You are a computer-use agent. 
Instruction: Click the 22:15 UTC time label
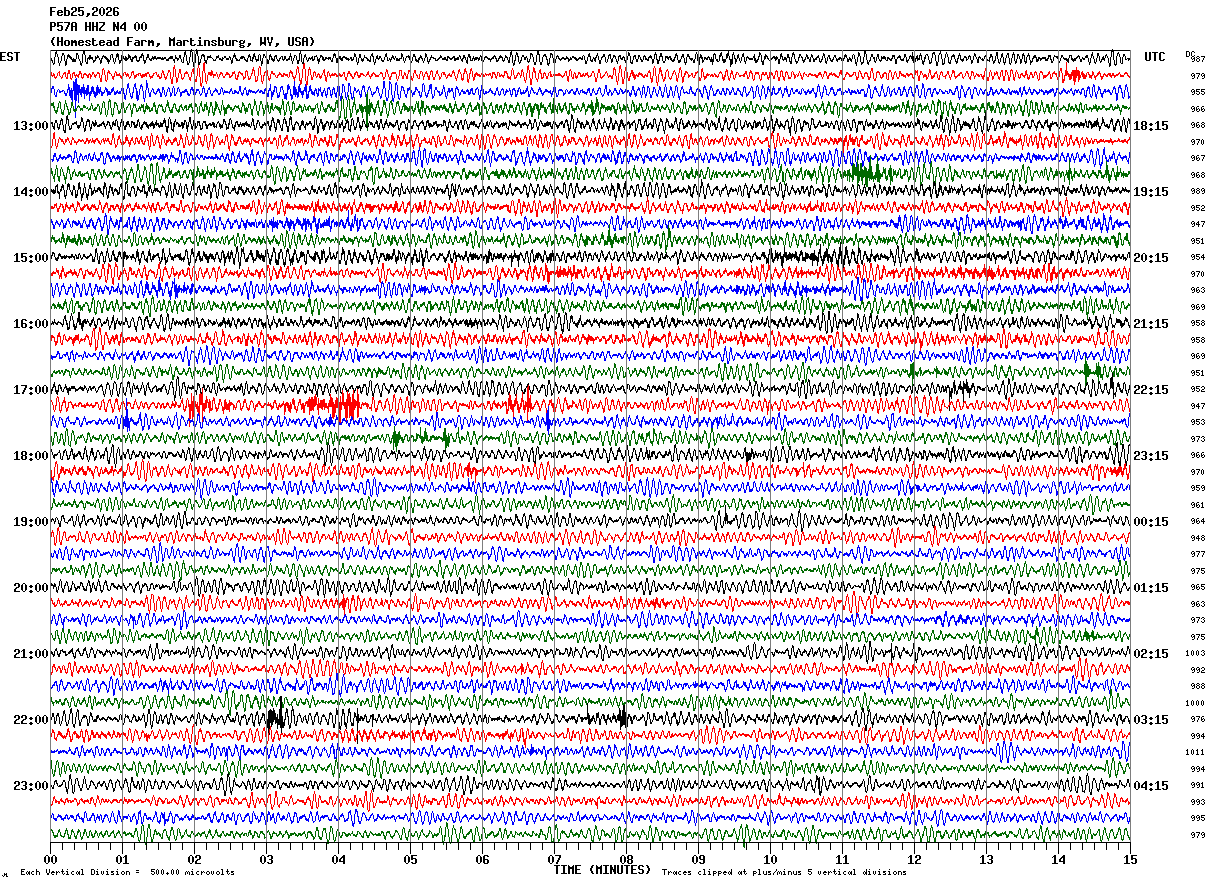(x=1150, y=389)
